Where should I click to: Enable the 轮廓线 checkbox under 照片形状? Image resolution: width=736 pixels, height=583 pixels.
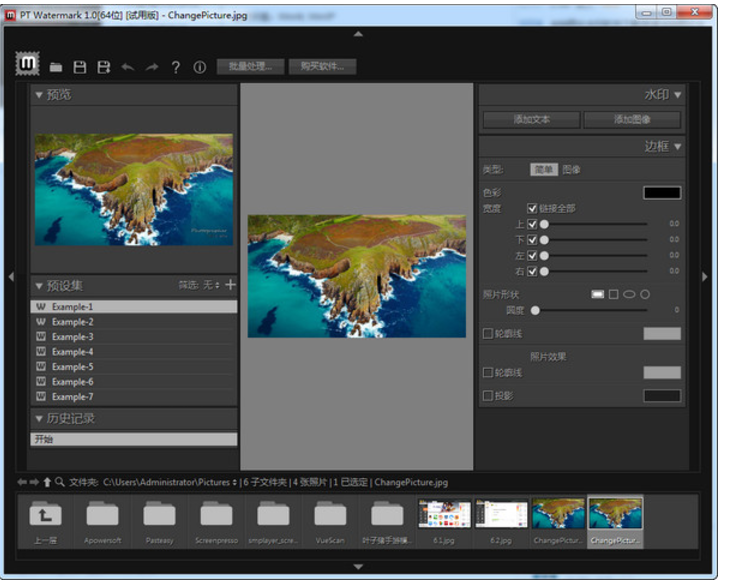pos(488,333)
